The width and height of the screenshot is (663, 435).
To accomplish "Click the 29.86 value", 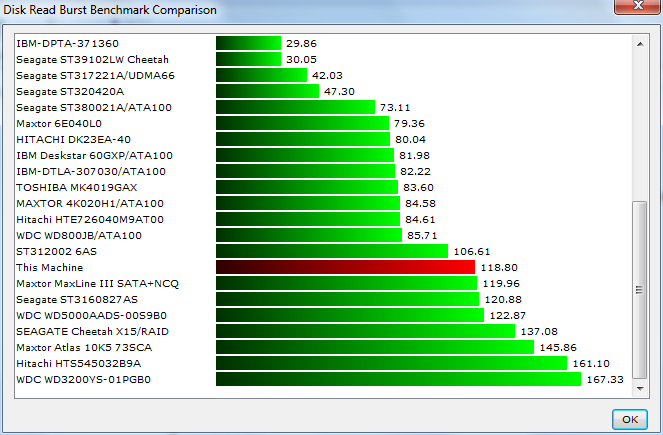I will coord(301,44).
